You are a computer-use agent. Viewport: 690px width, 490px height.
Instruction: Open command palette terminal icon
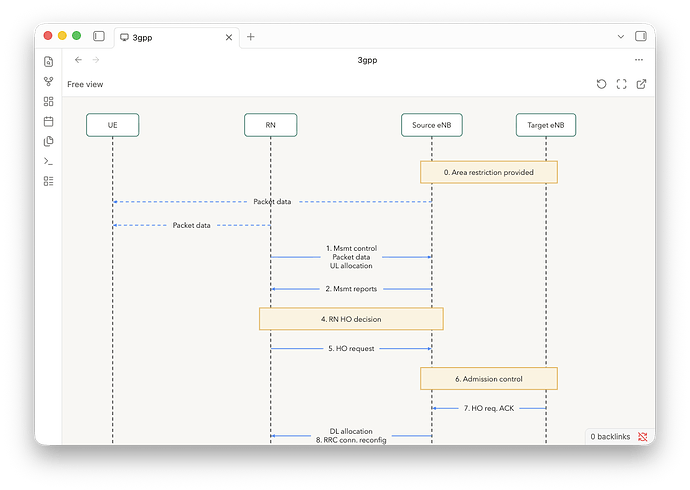(x=49, y=161)
